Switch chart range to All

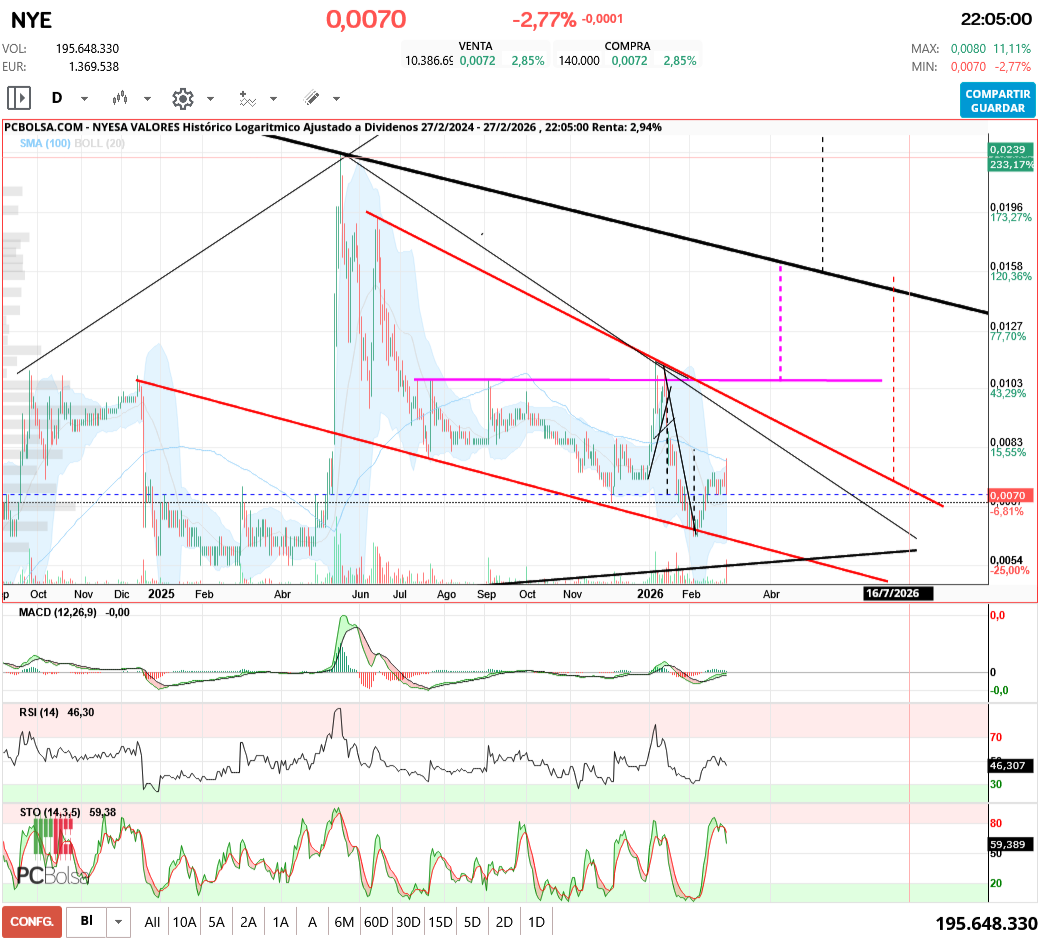152,921
